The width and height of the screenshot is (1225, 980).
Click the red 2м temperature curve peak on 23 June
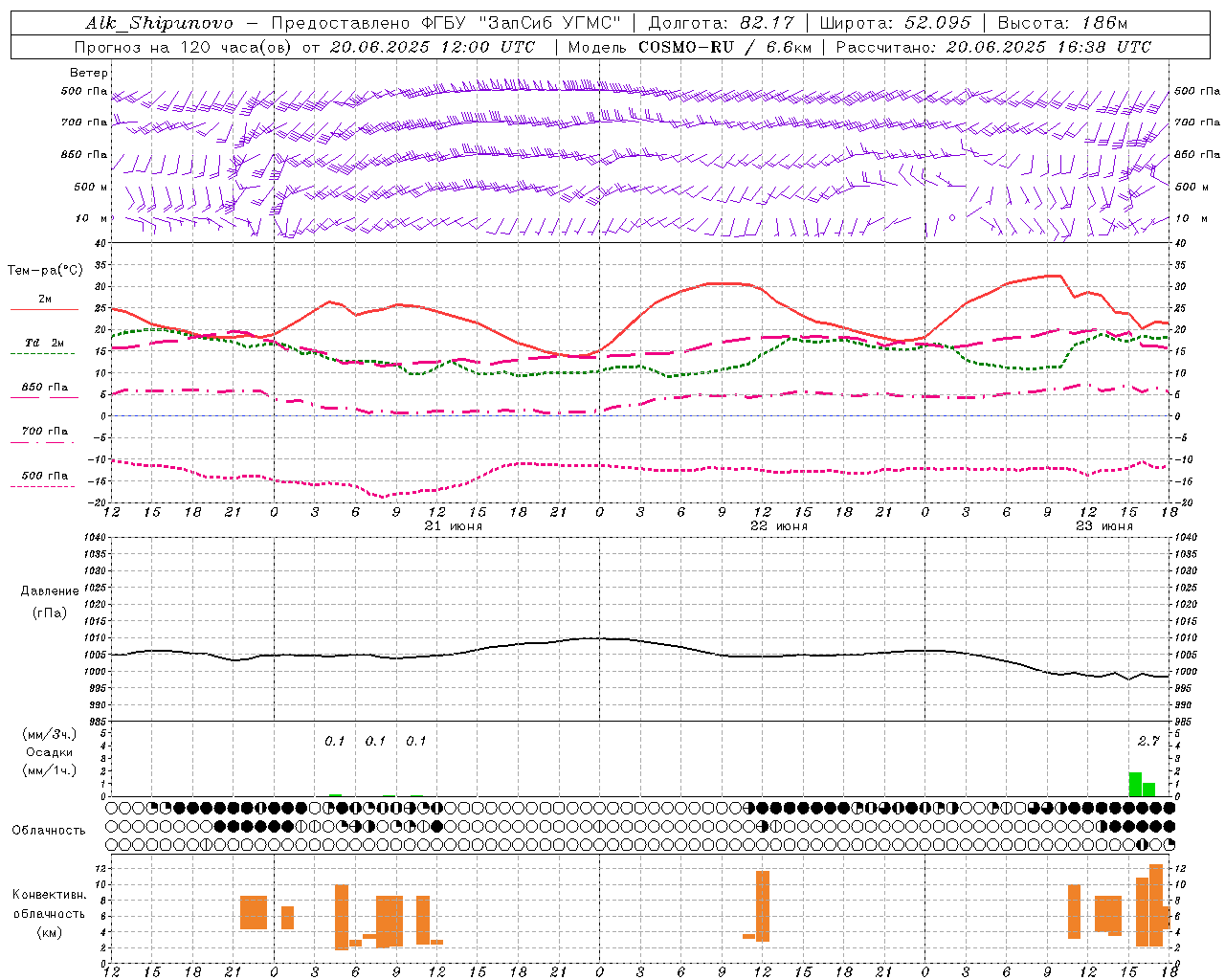(1053, 276)
